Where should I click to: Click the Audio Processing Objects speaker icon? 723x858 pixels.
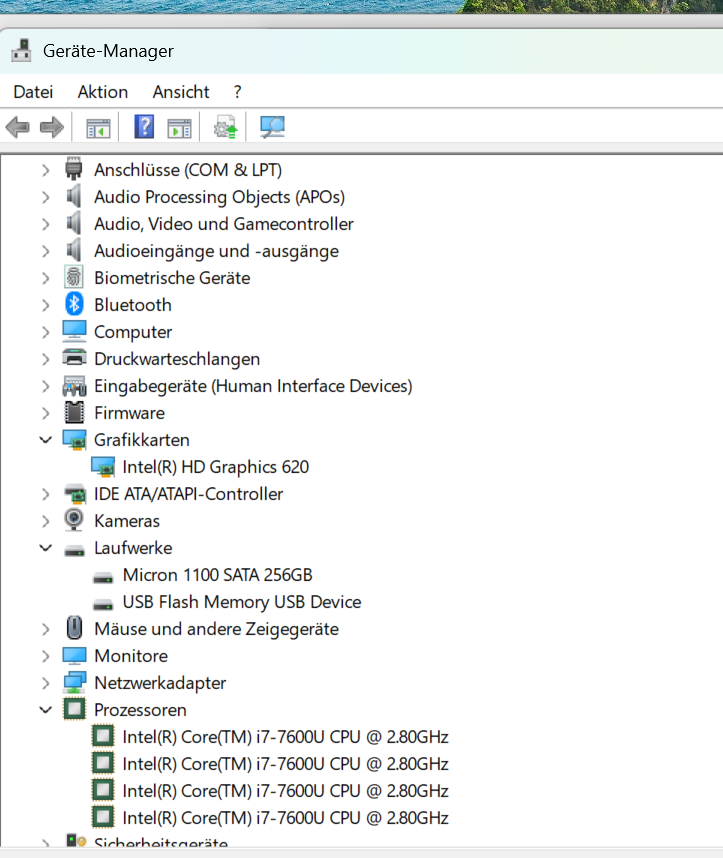coord(74,196)
